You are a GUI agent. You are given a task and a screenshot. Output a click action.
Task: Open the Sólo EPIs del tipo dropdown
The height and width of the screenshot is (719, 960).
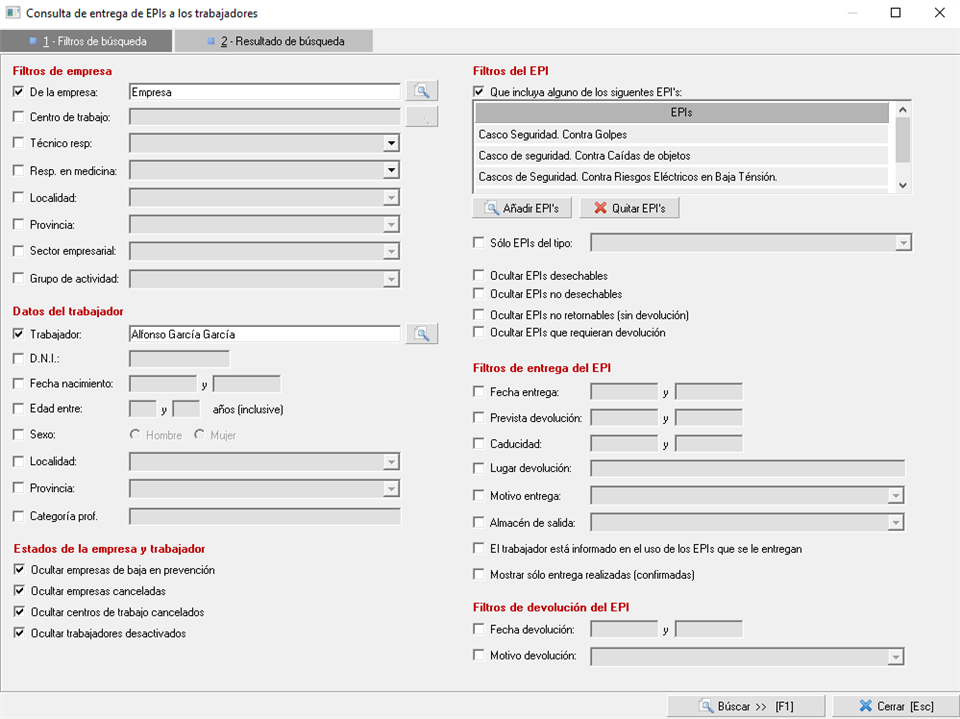(x=903, y=242)
